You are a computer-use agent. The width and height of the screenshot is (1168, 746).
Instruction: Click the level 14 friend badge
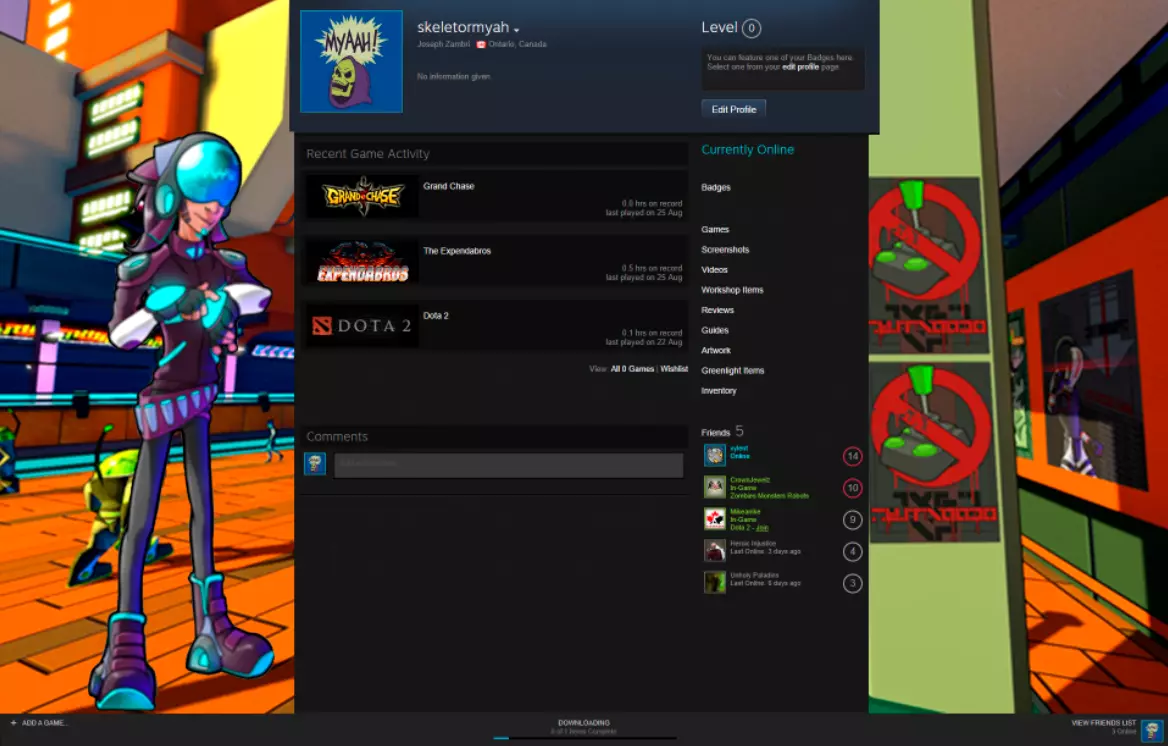853,456
